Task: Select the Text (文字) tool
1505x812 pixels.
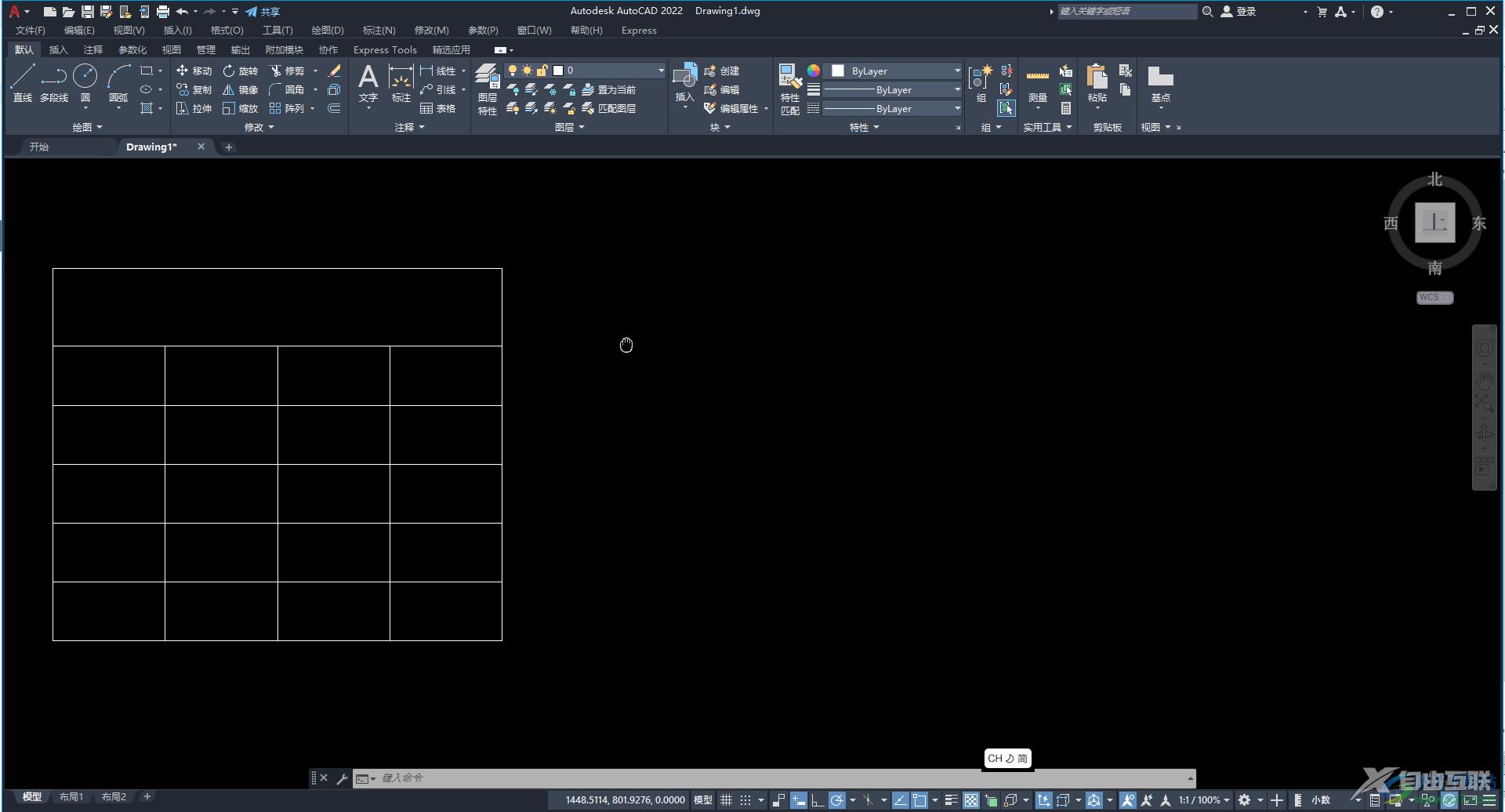Action: (368, 83)
